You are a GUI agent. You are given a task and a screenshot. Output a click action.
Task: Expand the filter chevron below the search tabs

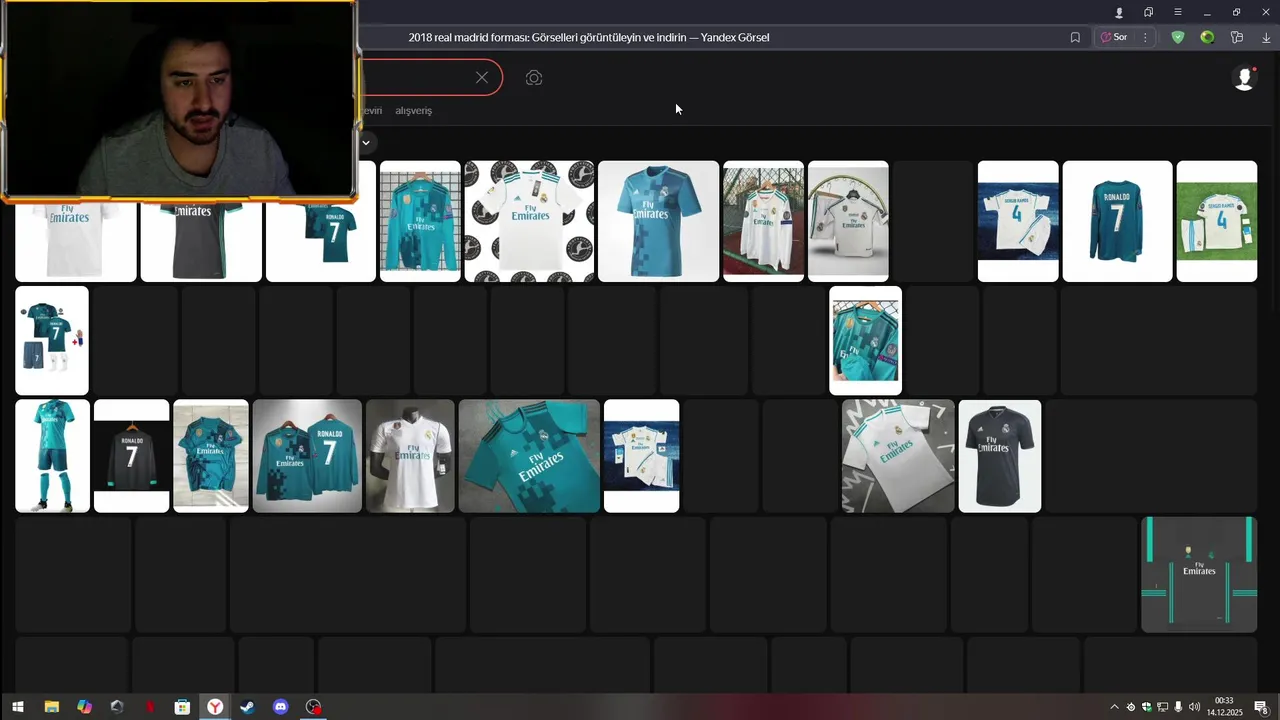pos(366,142)
